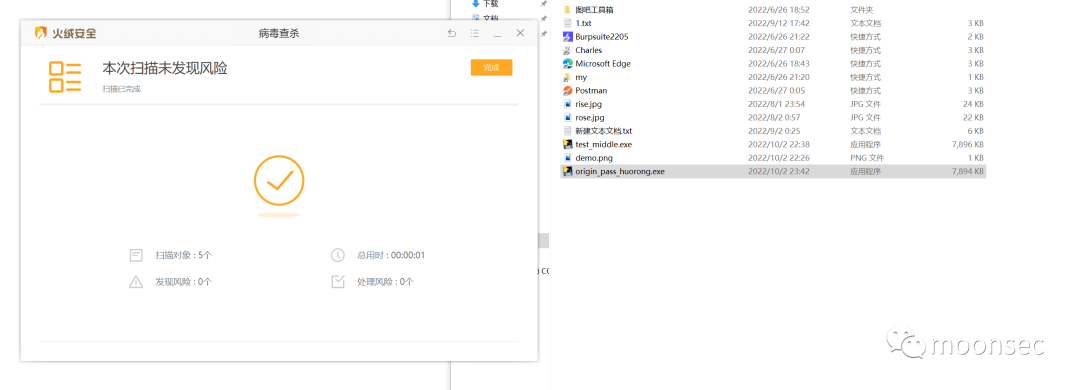Click test_middle.exe file name

tap(603, 145)
